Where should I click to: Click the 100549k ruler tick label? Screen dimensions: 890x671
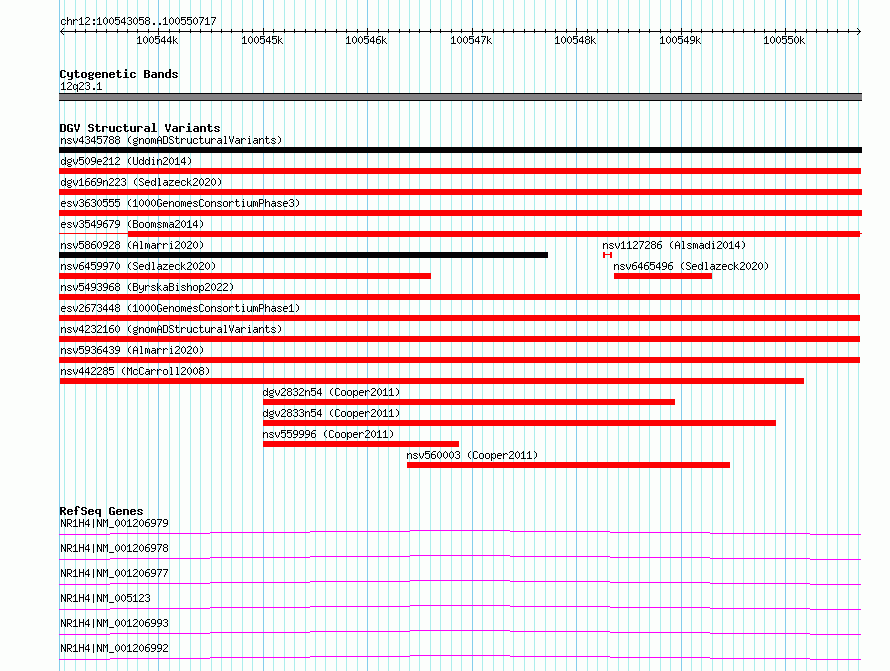tap(680, 40)
